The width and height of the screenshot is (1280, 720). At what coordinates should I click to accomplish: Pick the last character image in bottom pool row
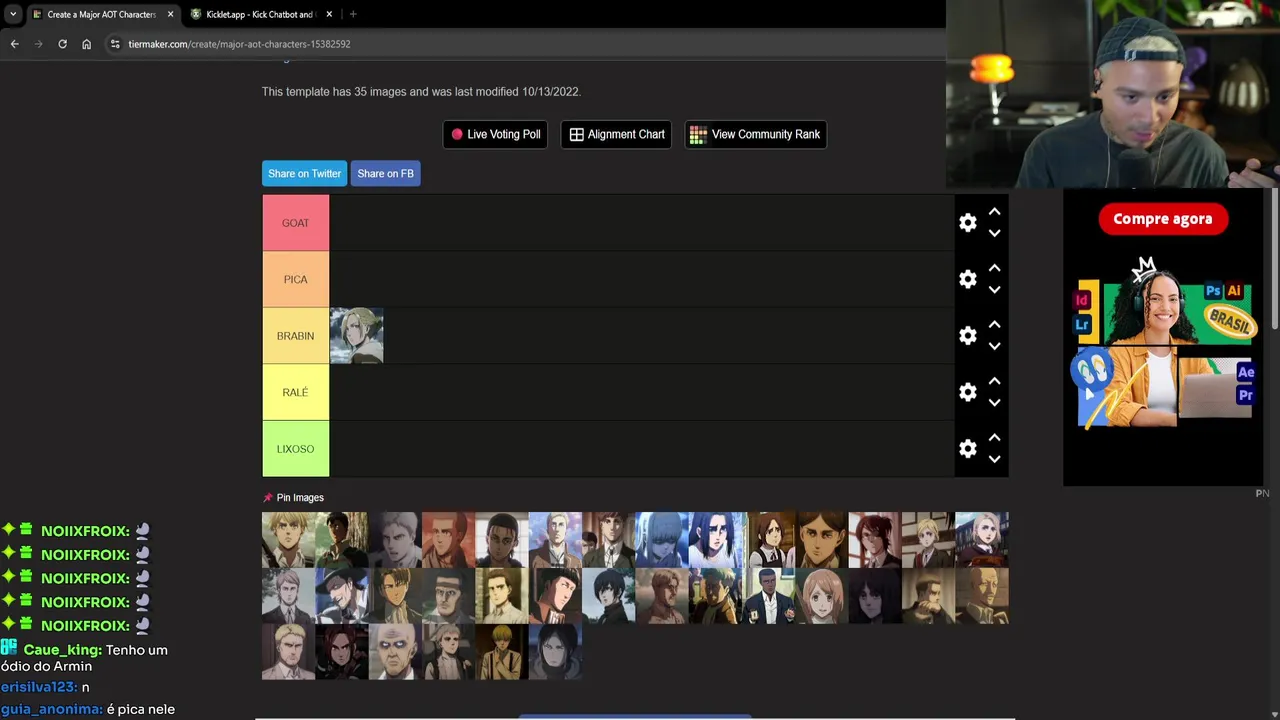click(555, 652)
